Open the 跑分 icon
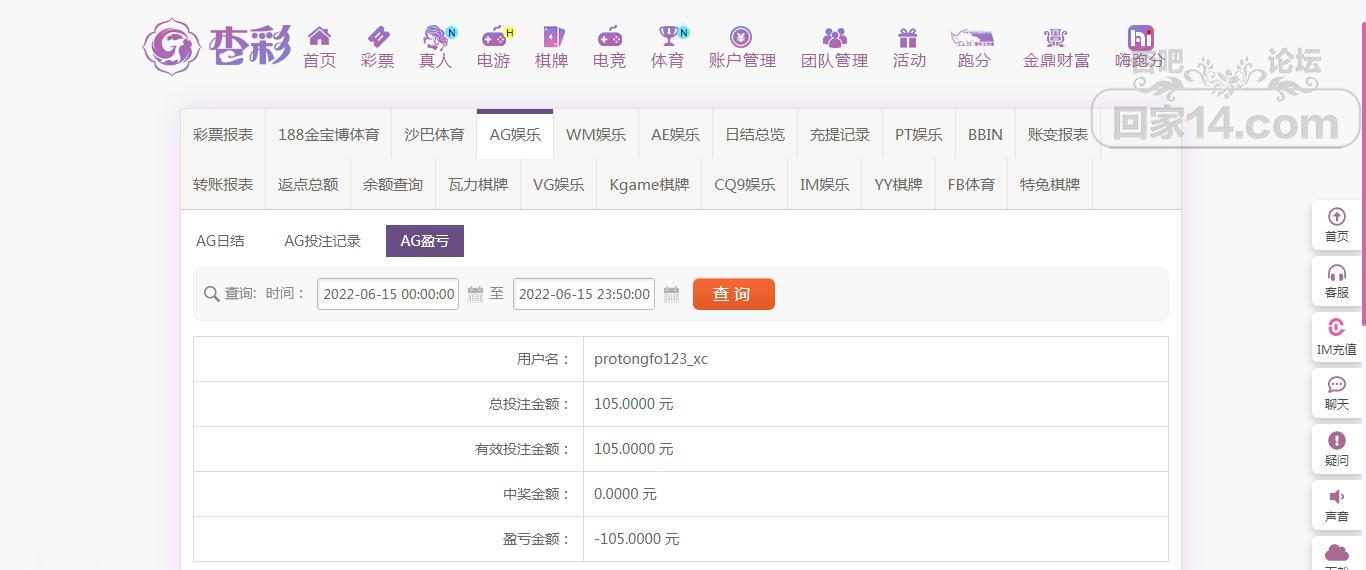1366x570 pixels. click(x=973, y=37)
